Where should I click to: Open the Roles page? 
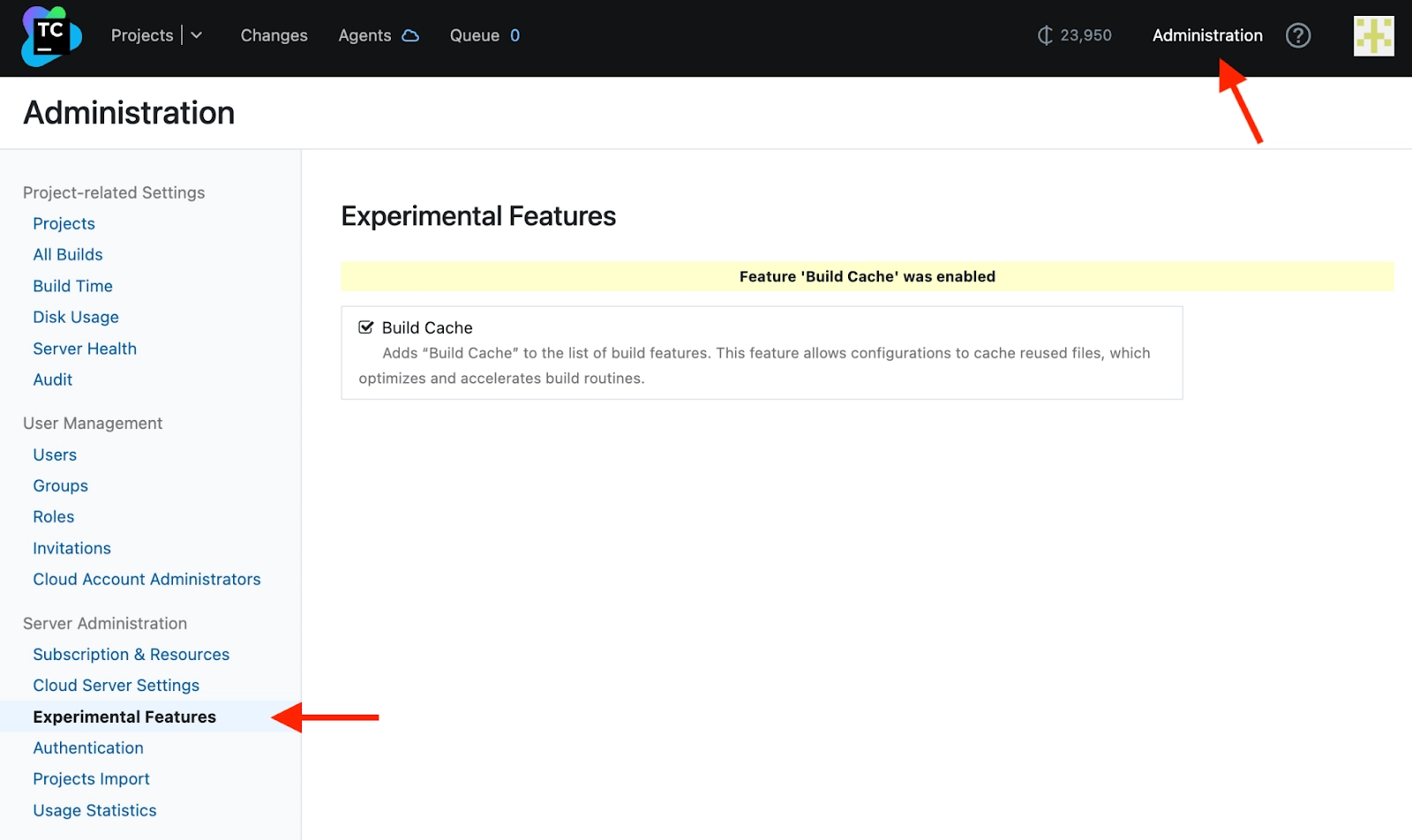coord(54,516)
